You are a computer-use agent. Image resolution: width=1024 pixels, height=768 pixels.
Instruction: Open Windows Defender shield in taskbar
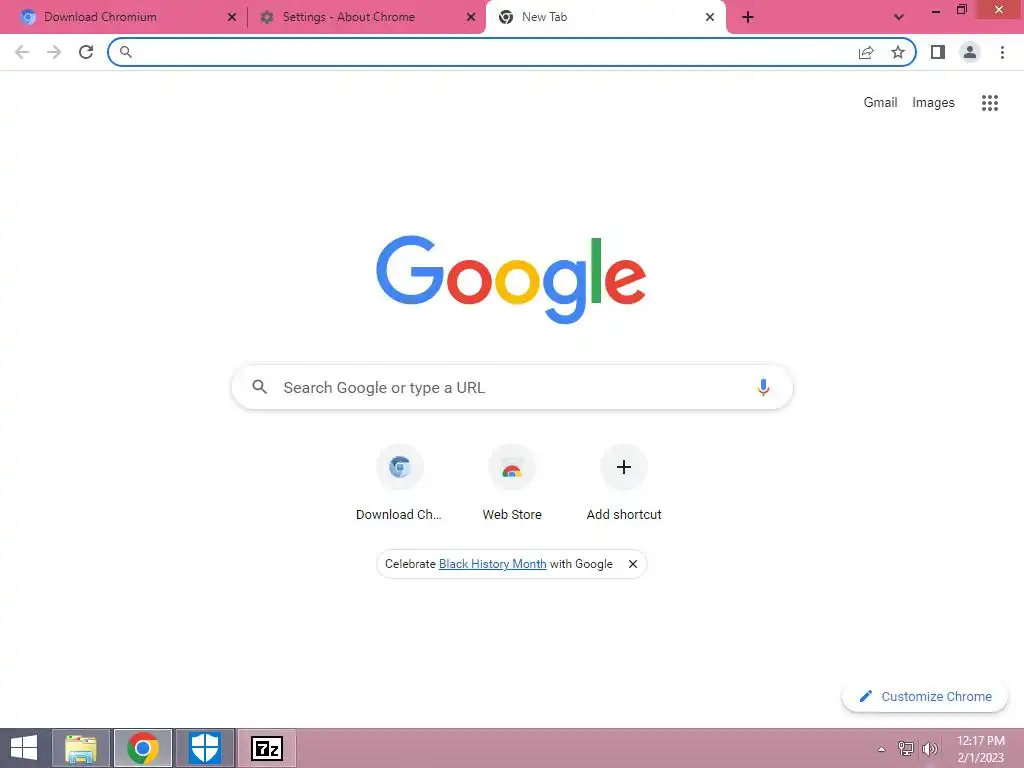tap(204, 748)
